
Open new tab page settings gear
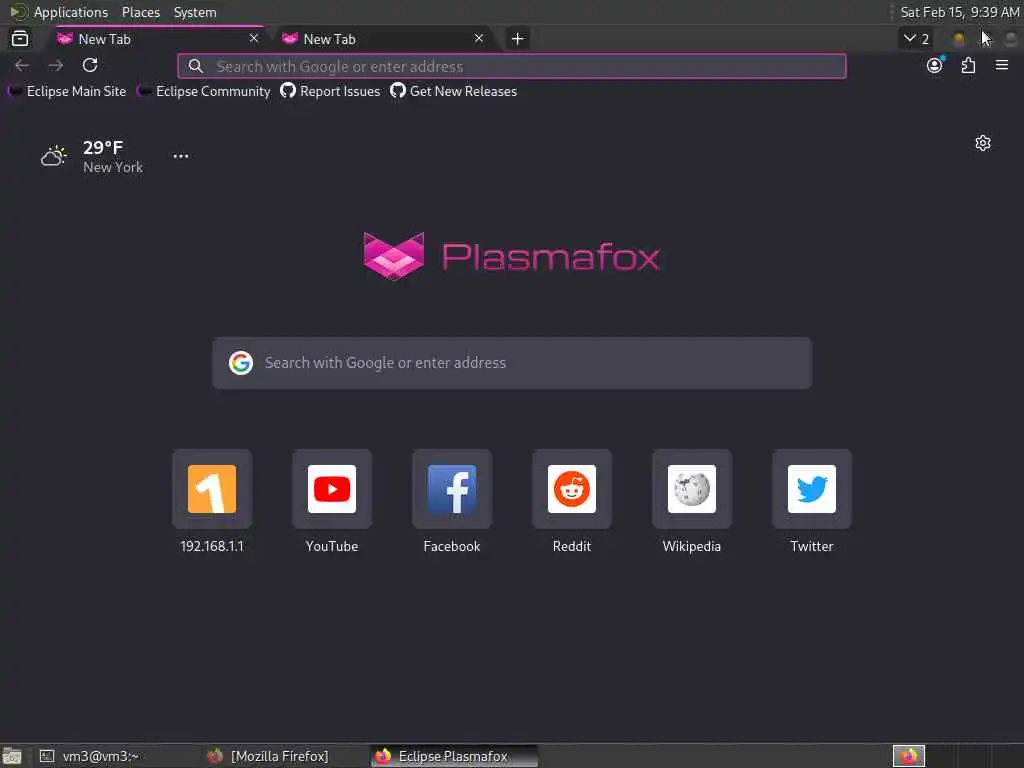pos(983,143)
